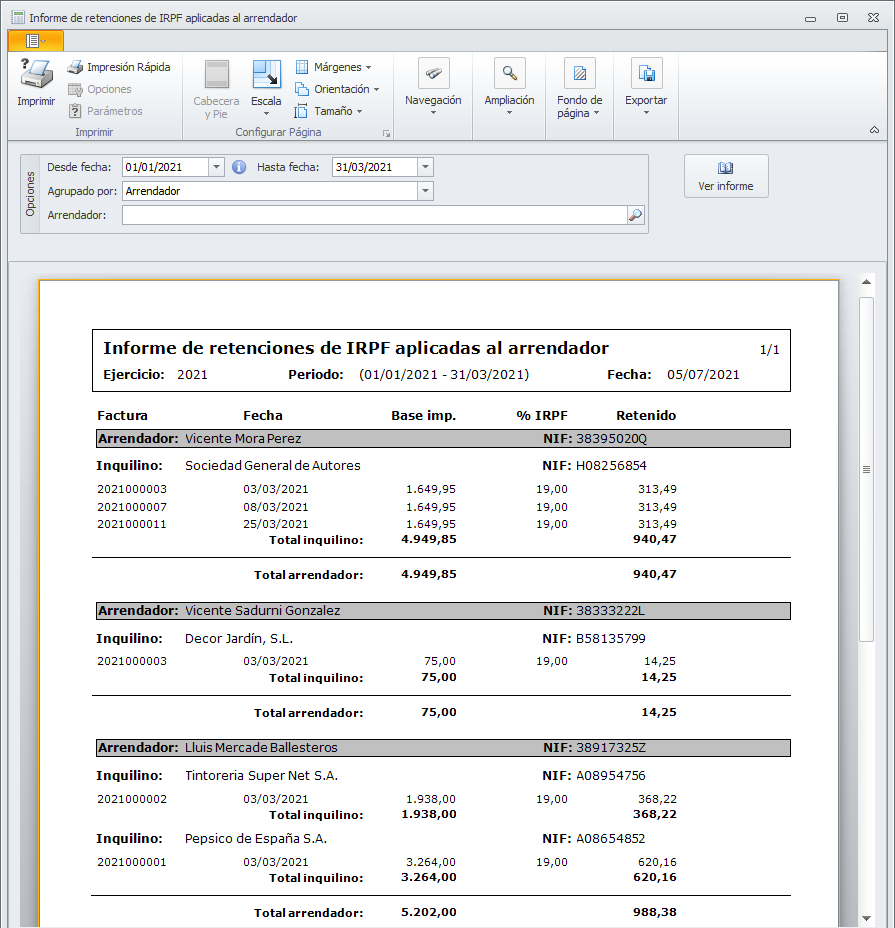Viewport: 895px width, 928px height.
Task: Click the Arrendador text input field
Action: (374, 215)
